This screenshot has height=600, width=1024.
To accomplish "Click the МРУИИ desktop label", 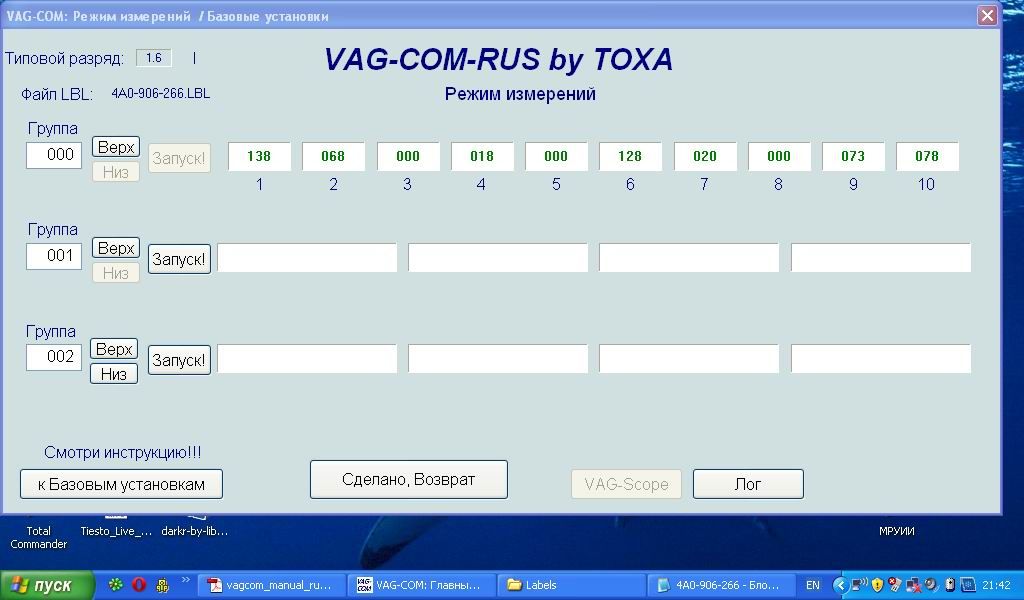I will pyautogui.click(x=897, y=531).
